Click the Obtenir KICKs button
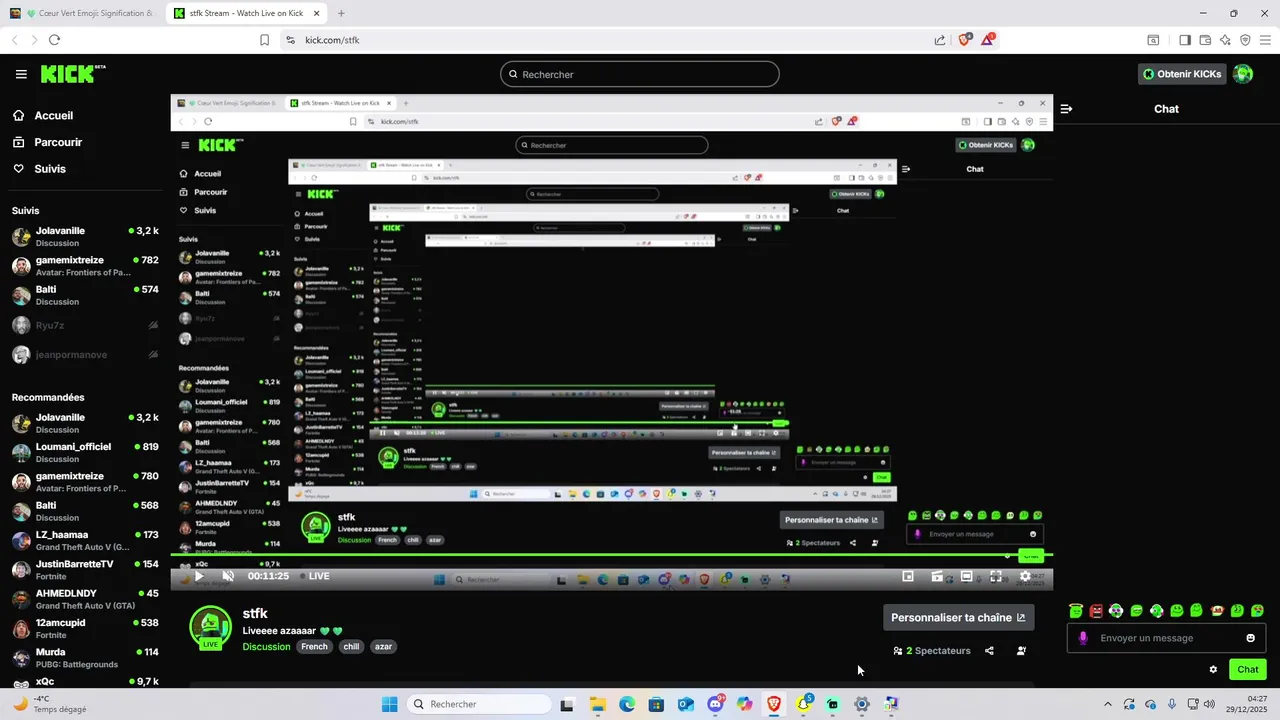This screenshot has width=1280, height=720. [1182, 74]
